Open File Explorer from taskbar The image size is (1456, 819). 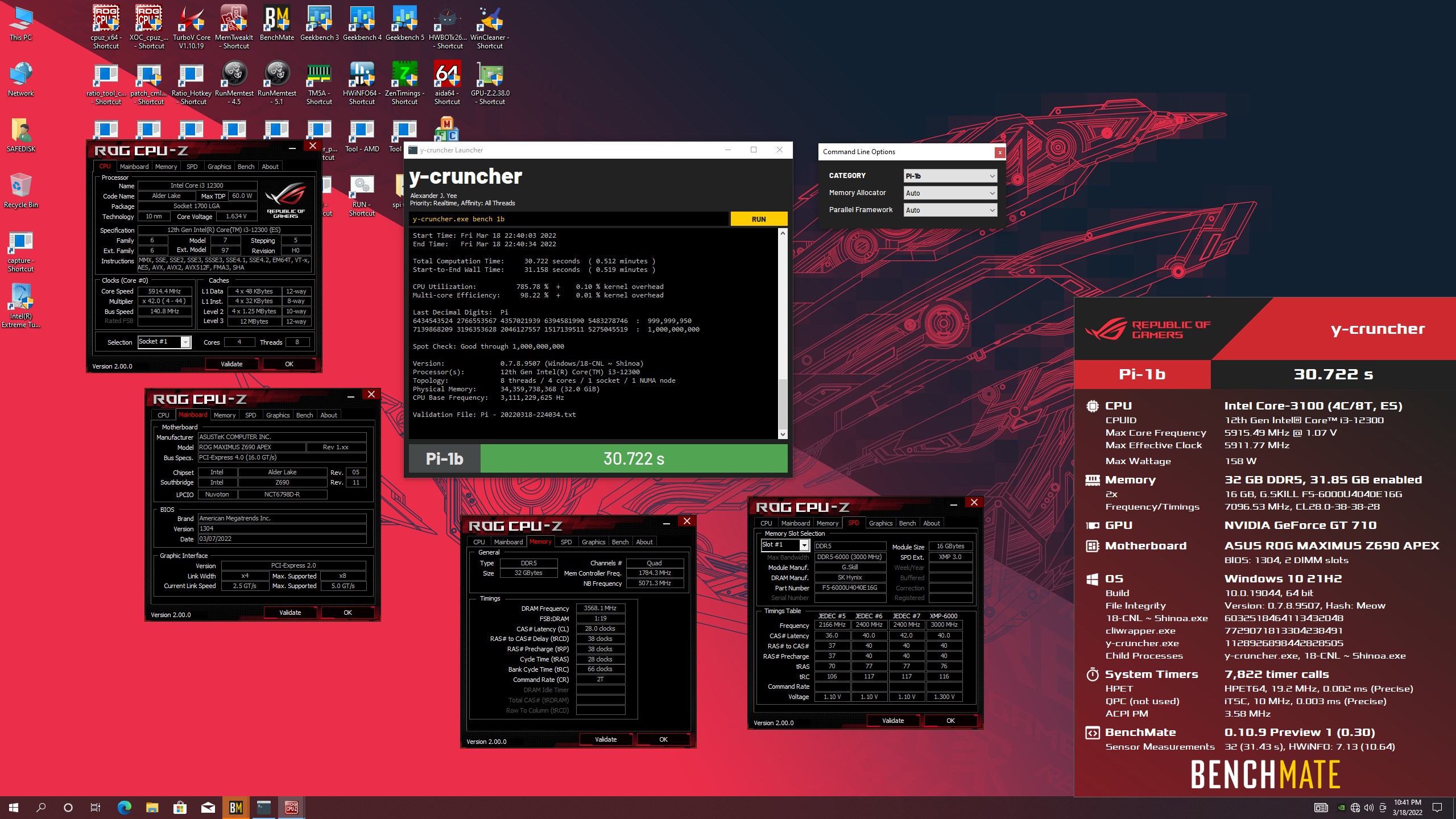click(152, 807)
